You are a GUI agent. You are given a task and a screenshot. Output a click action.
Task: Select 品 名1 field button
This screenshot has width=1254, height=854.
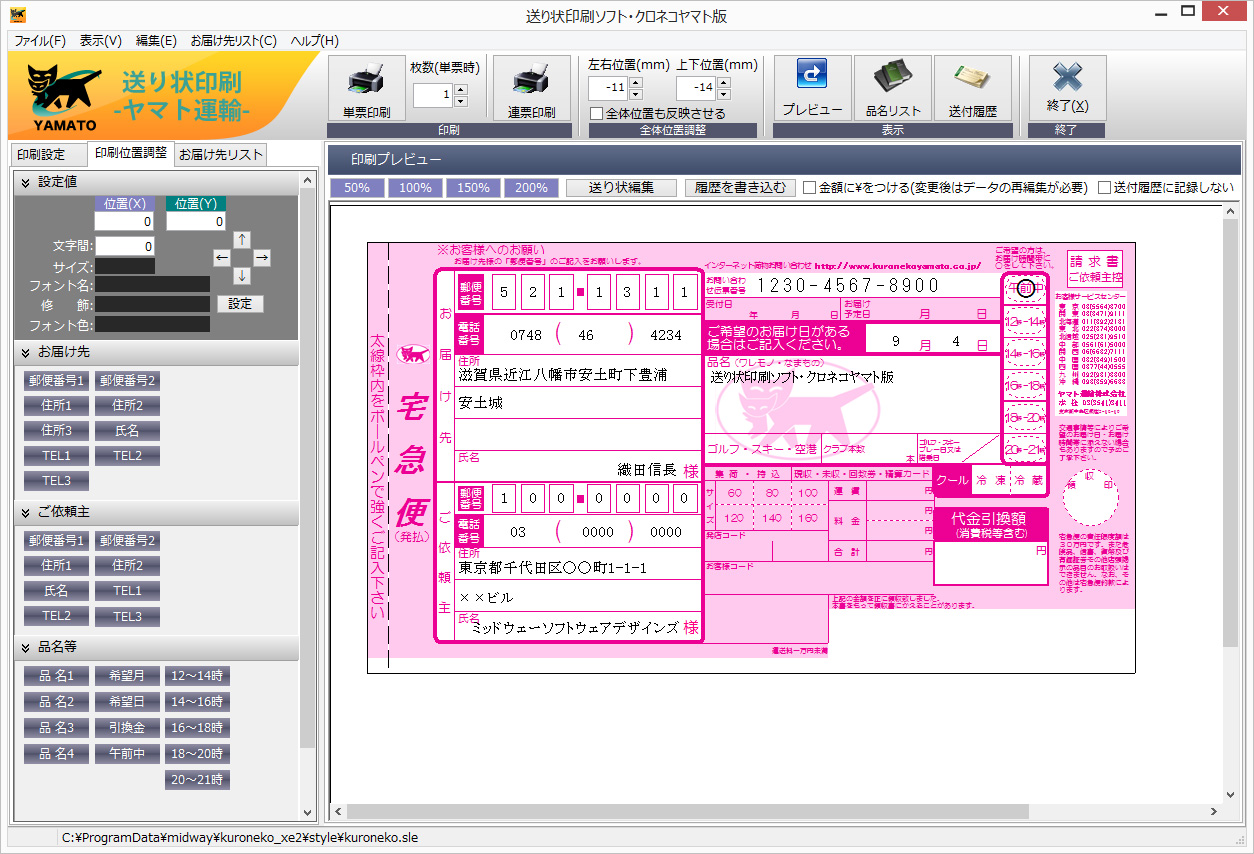57,676
